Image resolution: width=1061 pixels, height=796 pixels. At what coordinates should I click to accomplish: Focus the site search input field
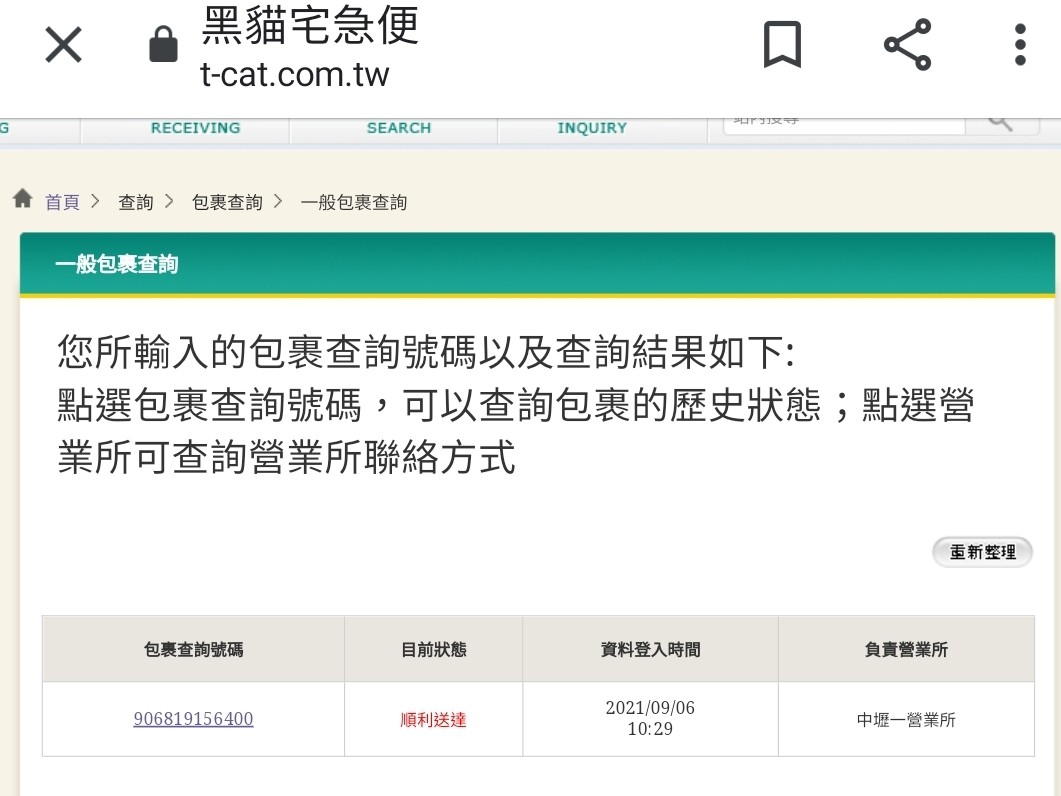pos(844,125)
